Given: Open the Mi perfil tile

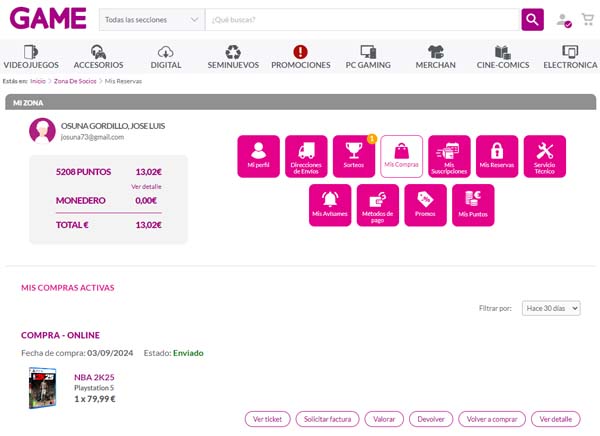Looking at the screenshot, I should tap(258, 156).
